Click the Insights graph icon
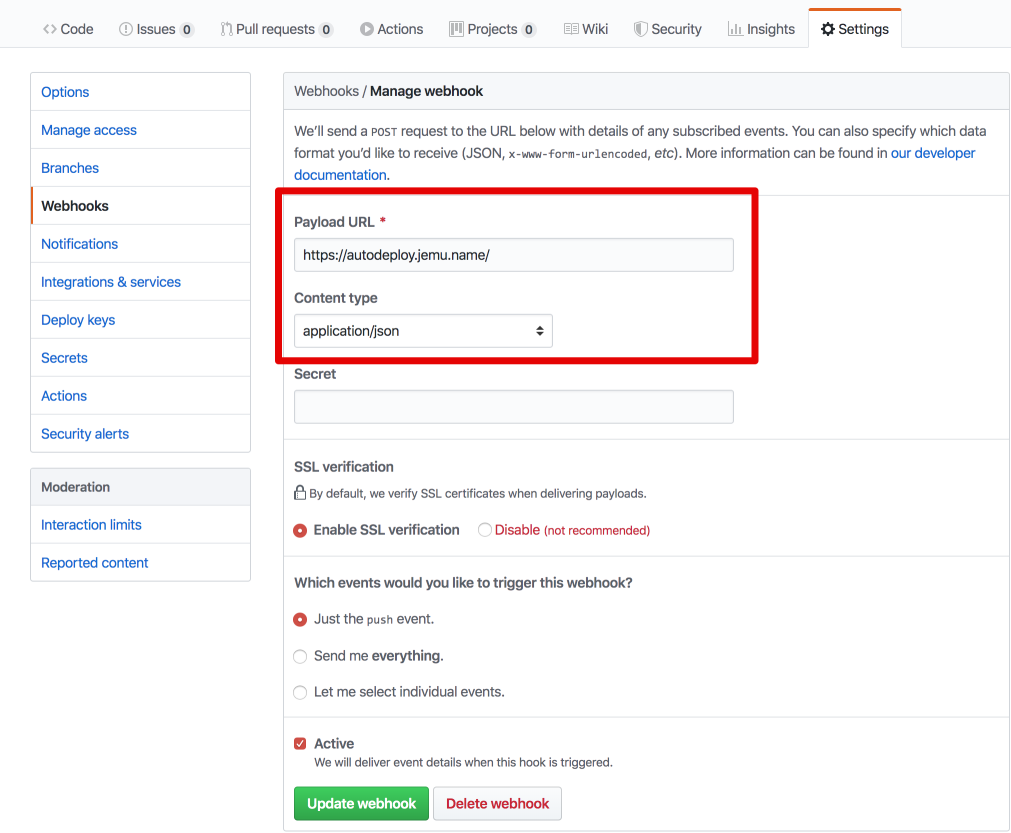 pyautogui.click(x=736, y=28)
